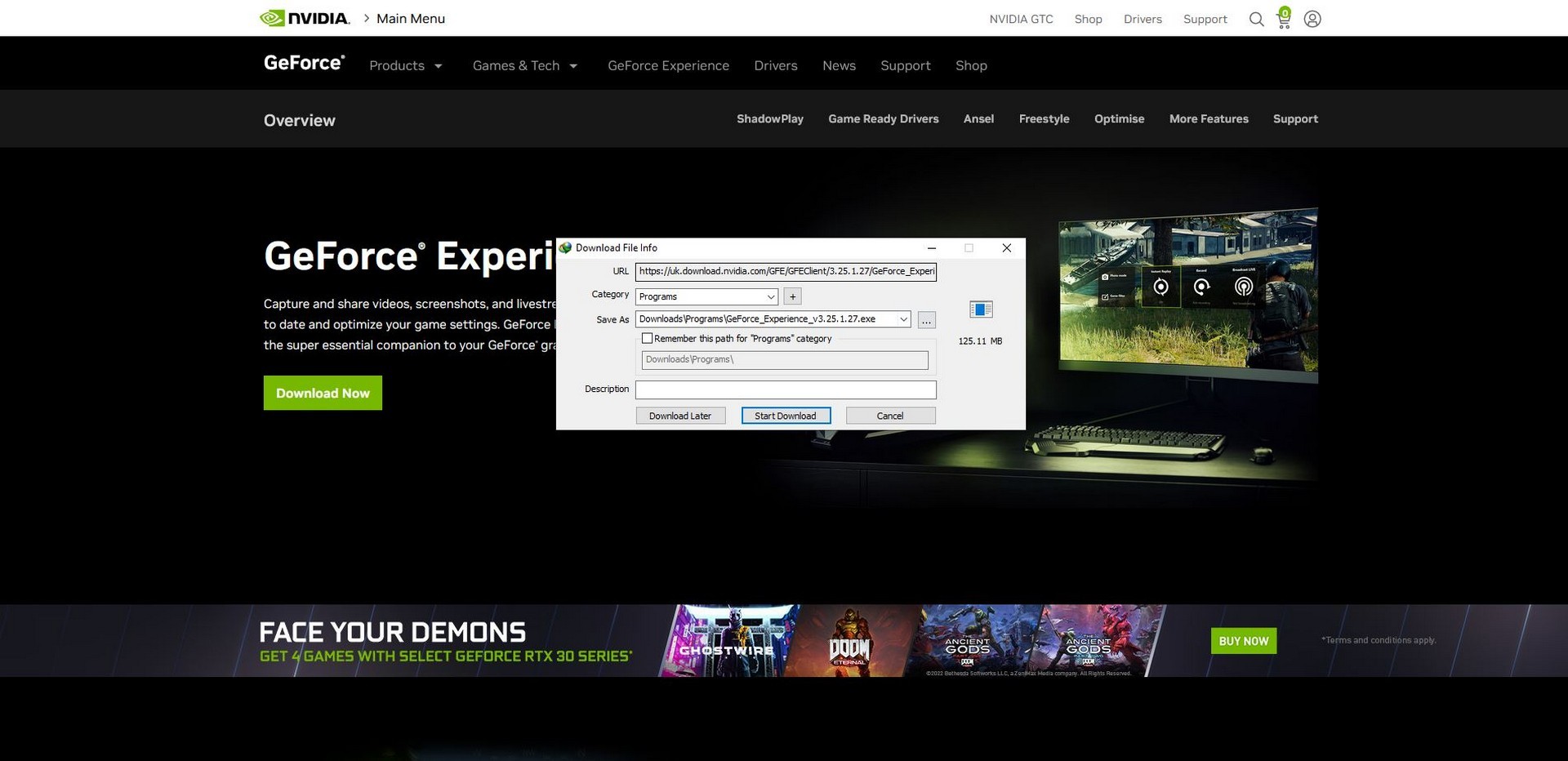Open Support in Overview sub-navigation
Screen dimensions: 1568x761
click(1295, 119)
